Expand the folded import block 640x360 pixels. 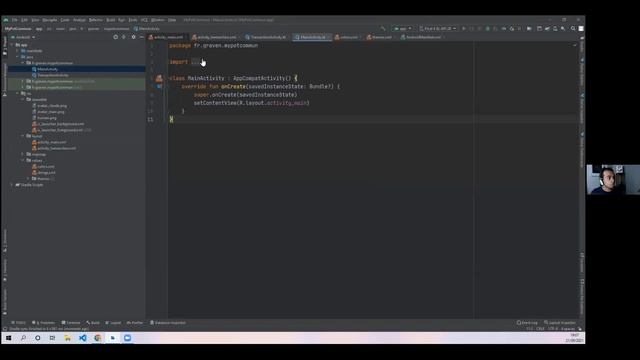(x=195, y=62)
